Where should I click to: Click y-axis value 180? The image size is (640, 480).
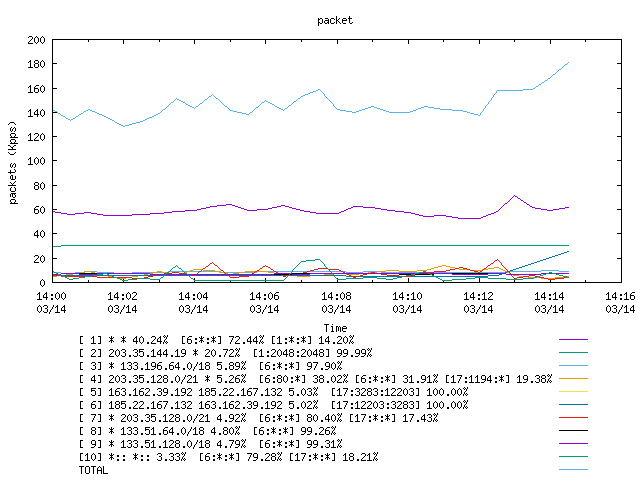(36, 64)
